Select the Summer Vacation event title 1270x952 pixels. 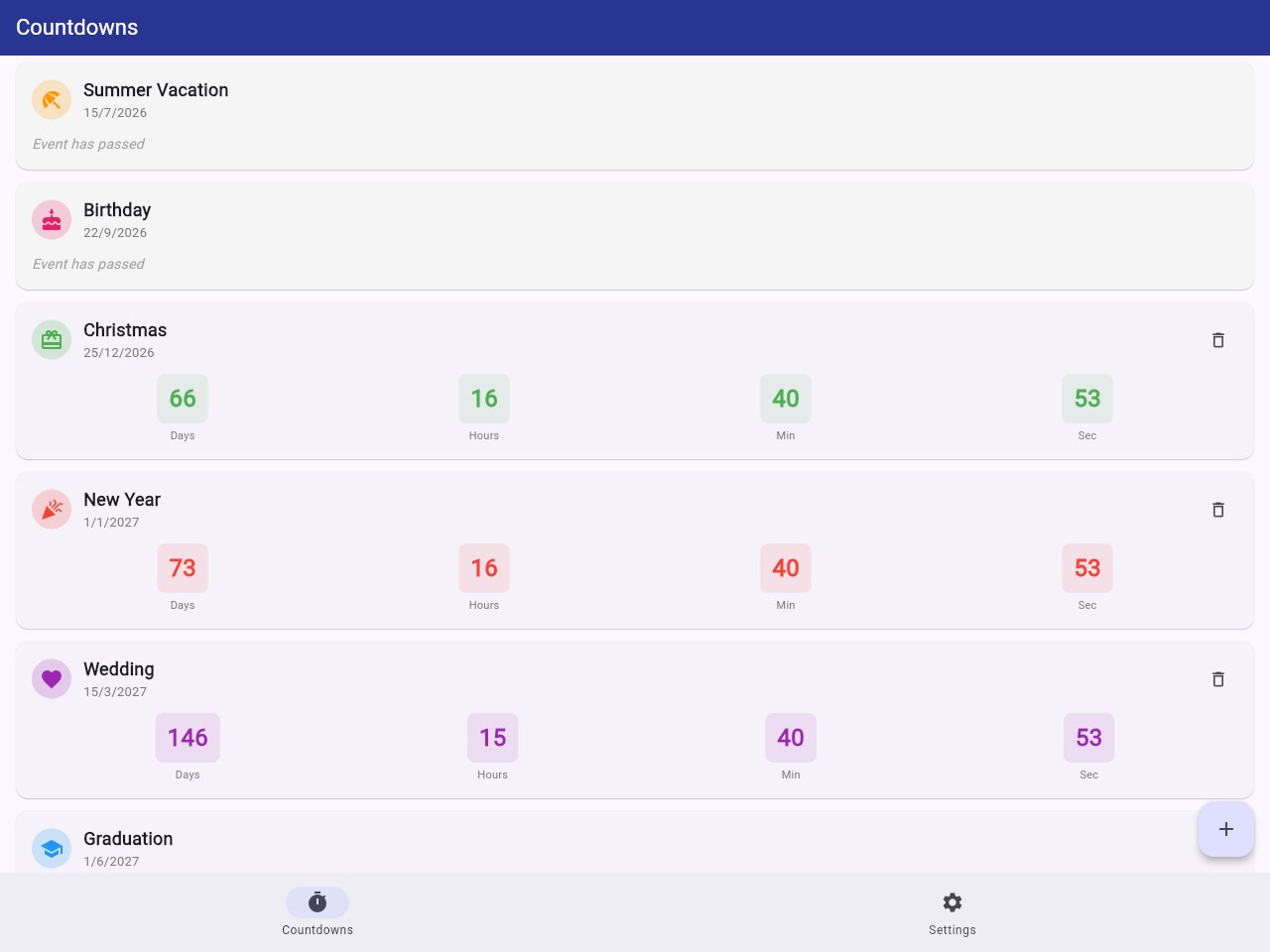pos(156,90)
